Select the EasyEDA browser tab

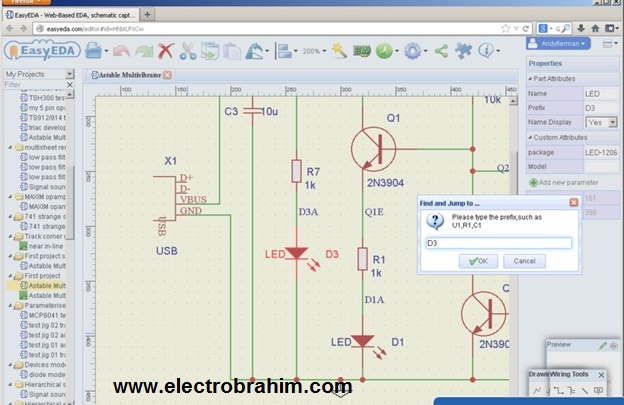coord(70,15)
